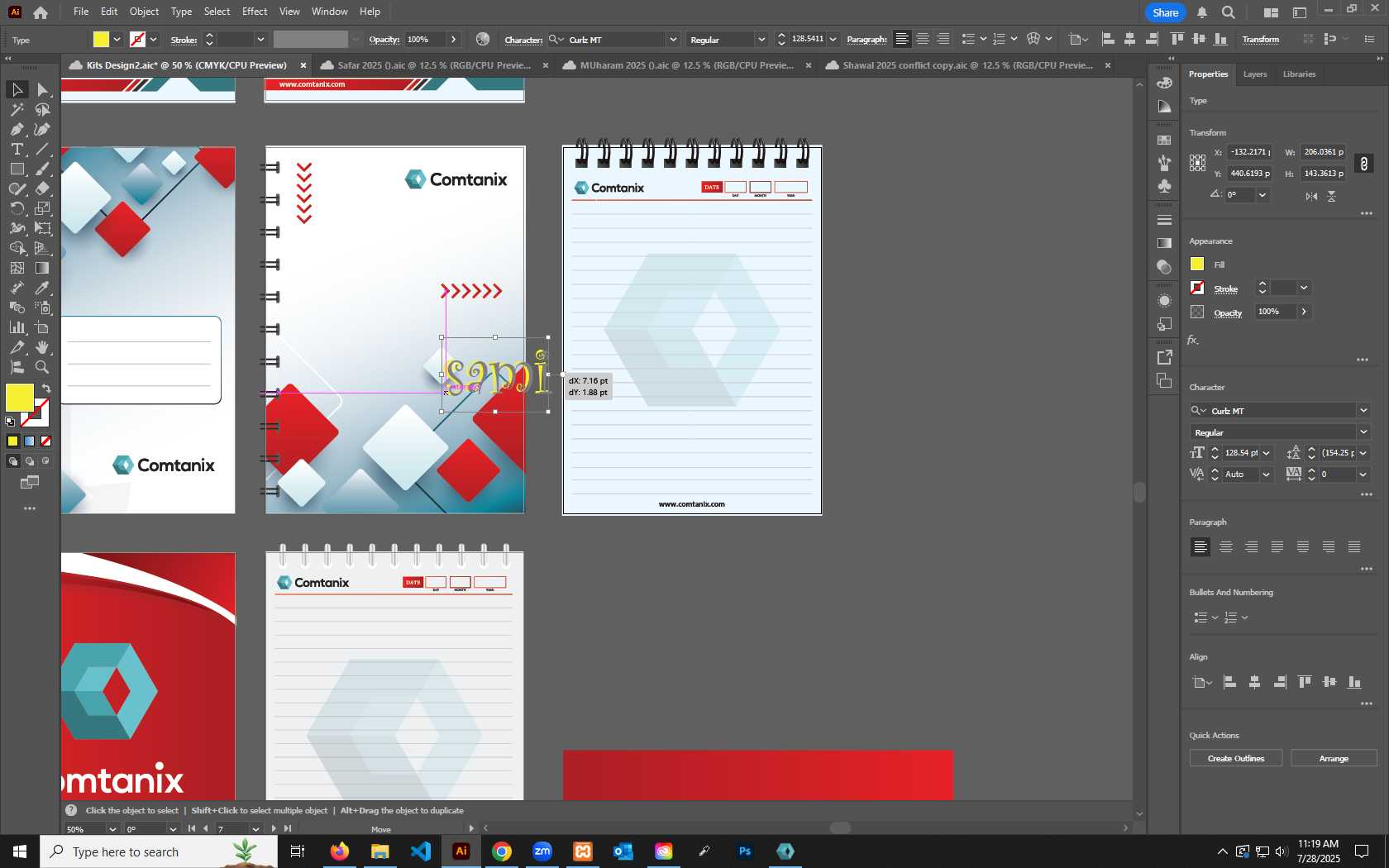Set paragraph align center in Properties
The image size is (1389, 868).
[x=1226, y=546]
